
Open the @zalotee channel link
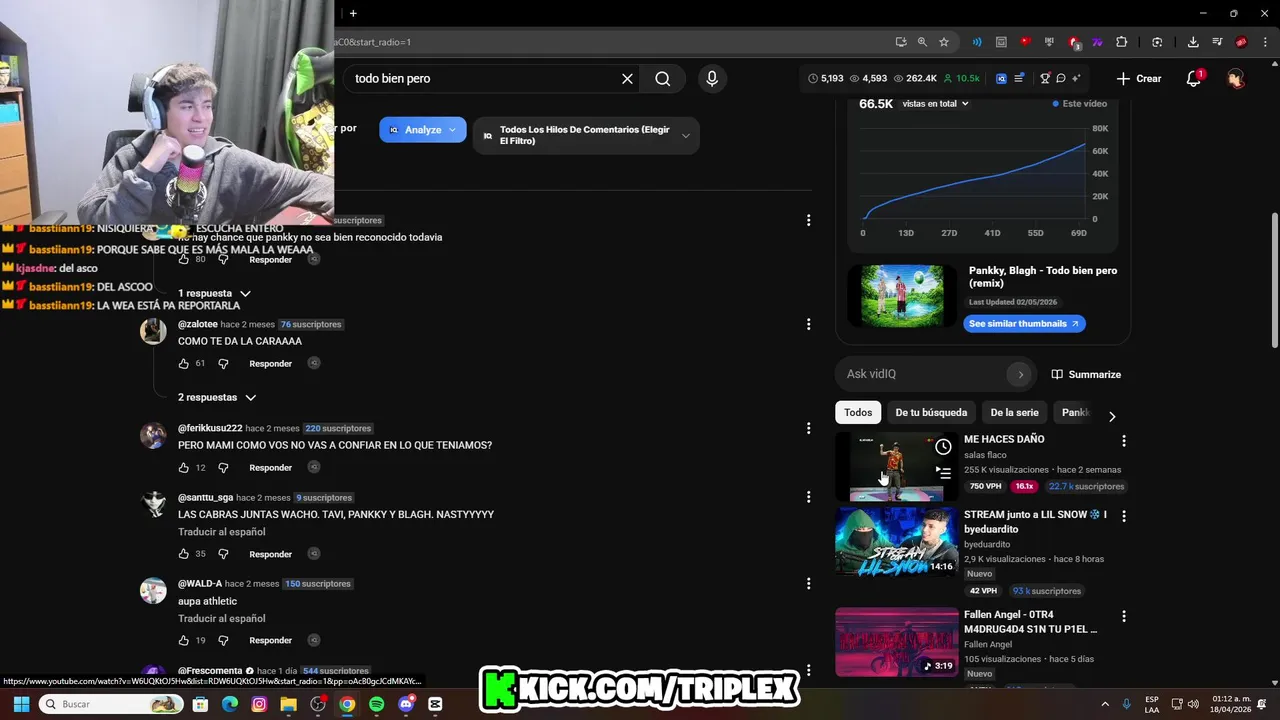pos(197,324)
